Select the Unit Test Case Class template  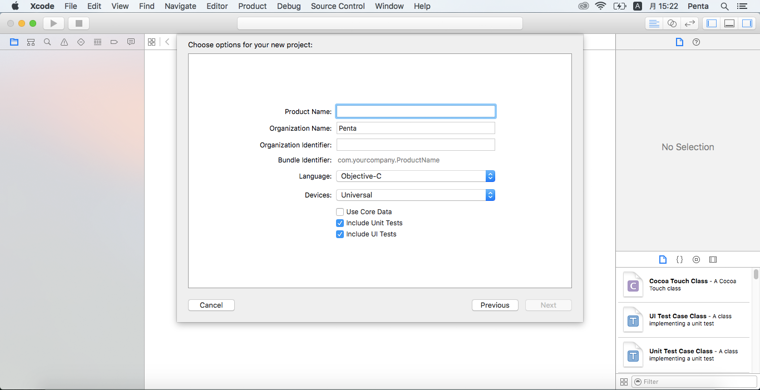pos(684,355)
